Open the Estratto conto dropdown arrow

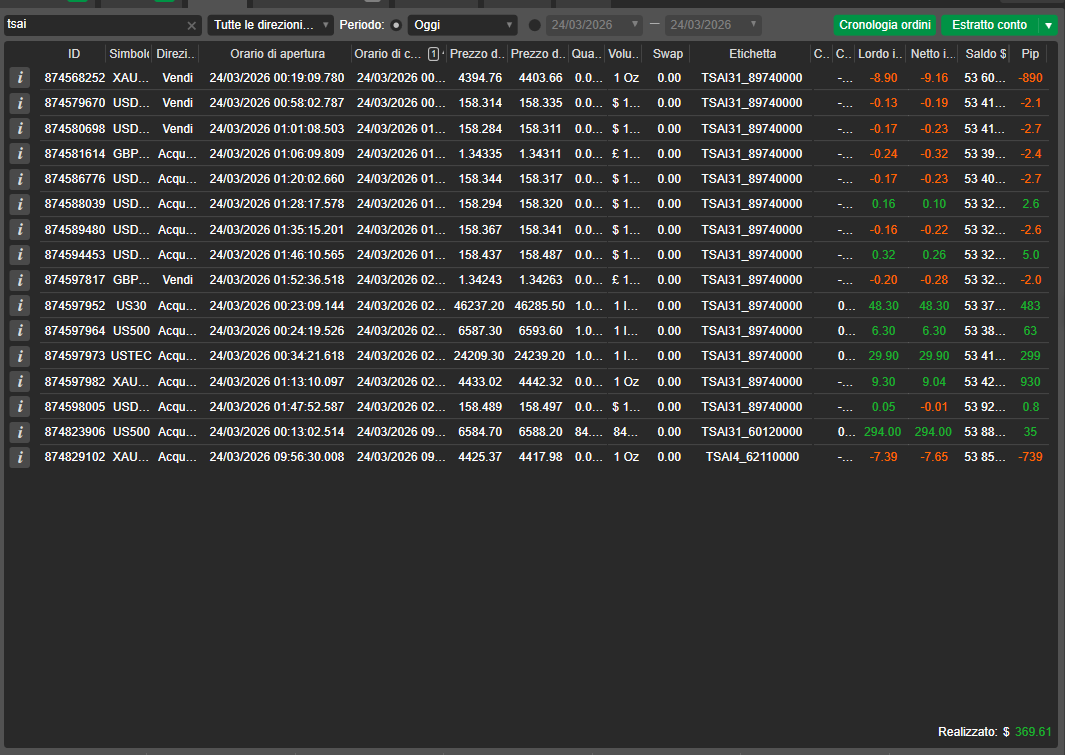(1049, 25)
